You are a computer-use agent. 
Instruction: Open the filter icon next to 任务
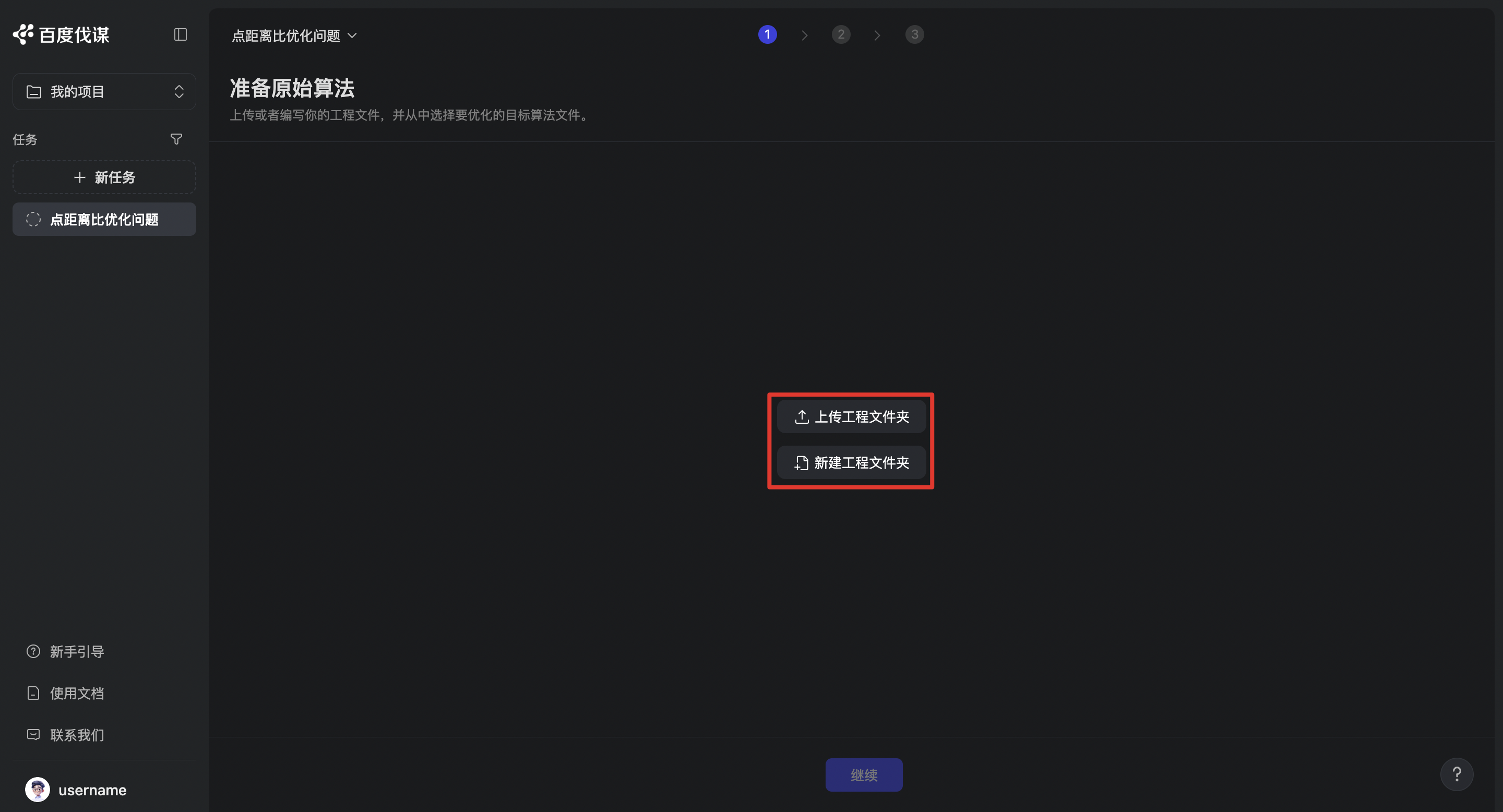tap(176, 139)
